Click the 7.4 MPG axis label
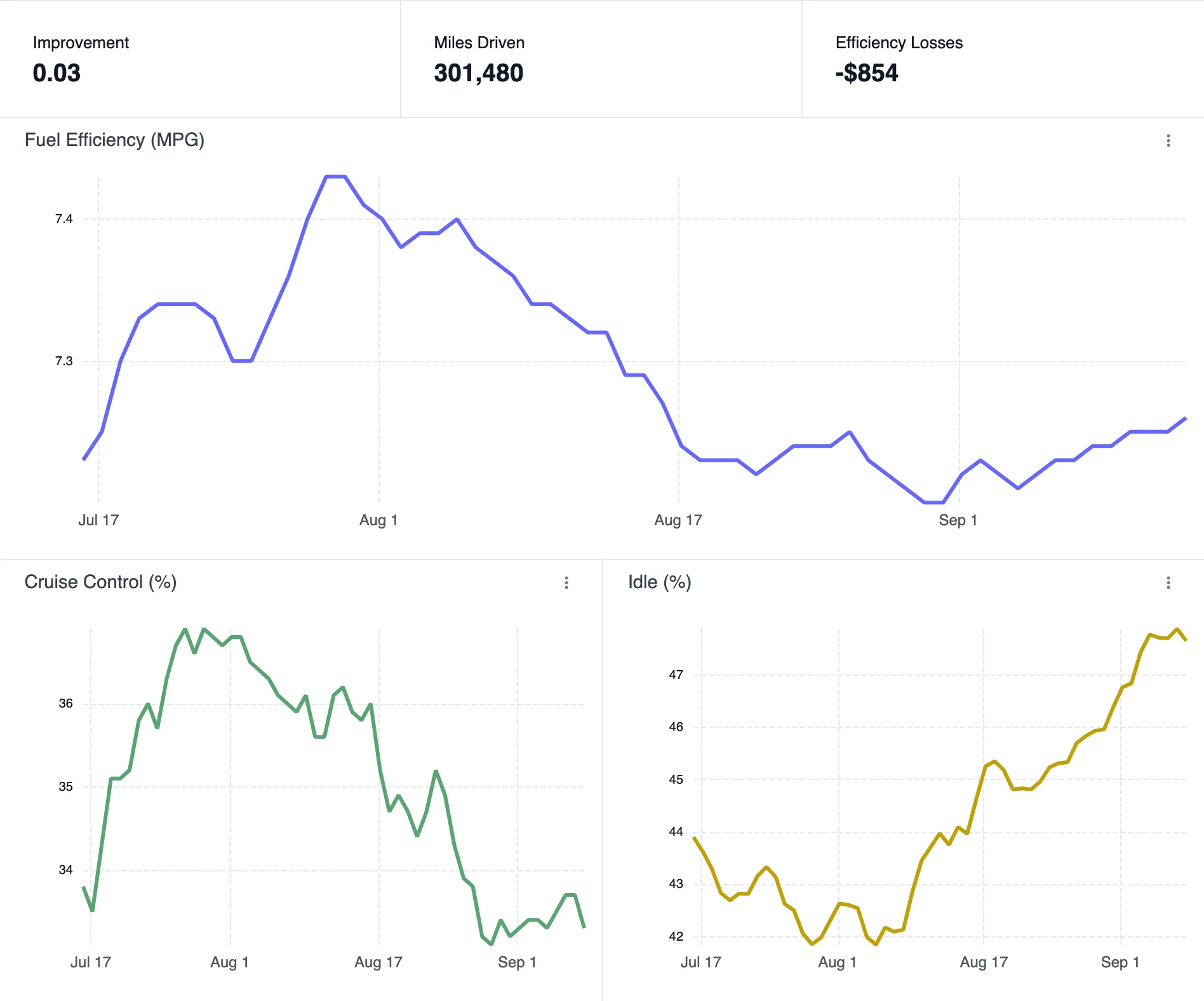This screenshot has width=1204, height=1001. [x=64, y=219]
